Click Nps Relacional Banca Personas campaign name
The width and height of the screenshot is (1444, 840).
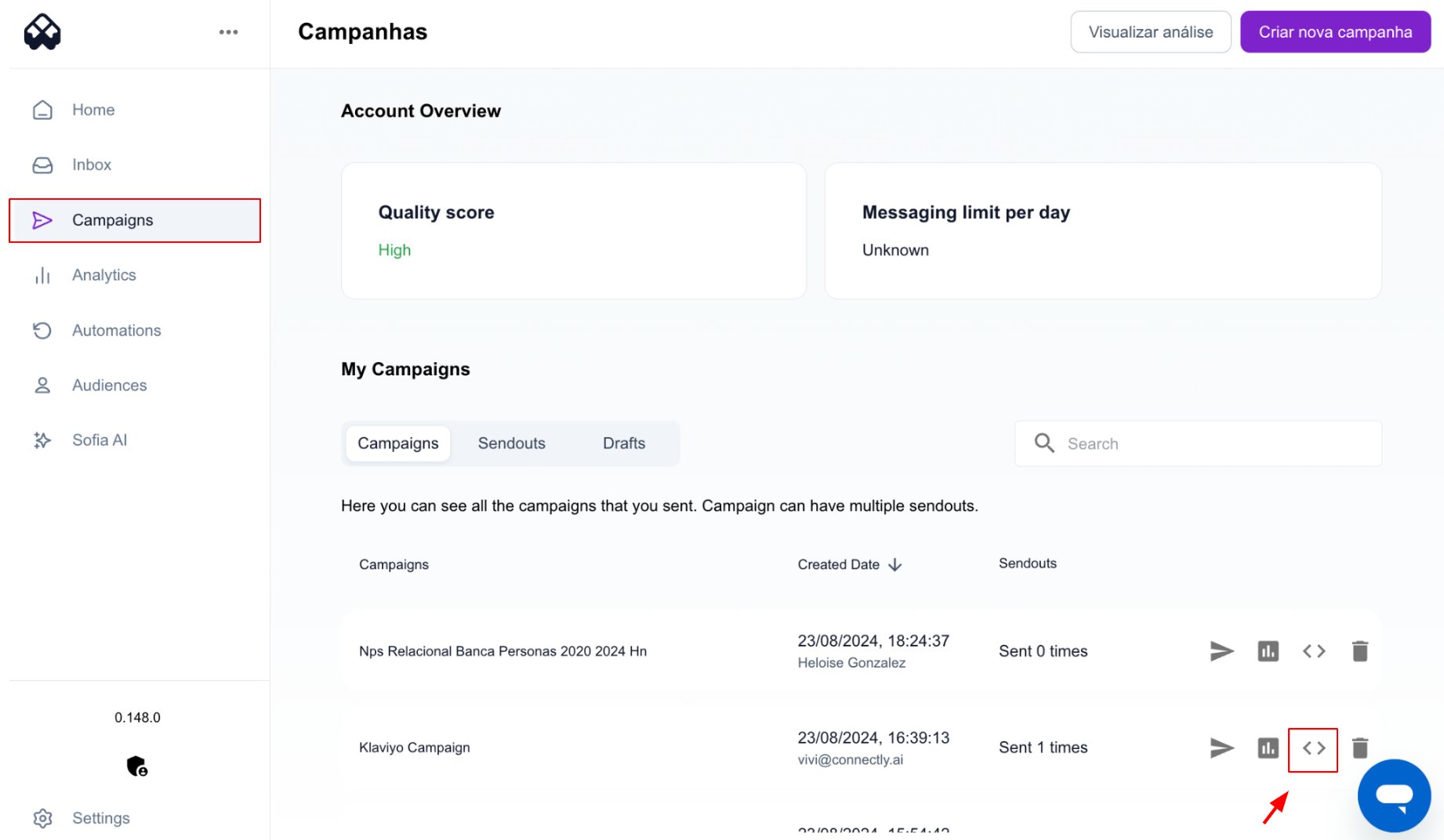point(502,651)
